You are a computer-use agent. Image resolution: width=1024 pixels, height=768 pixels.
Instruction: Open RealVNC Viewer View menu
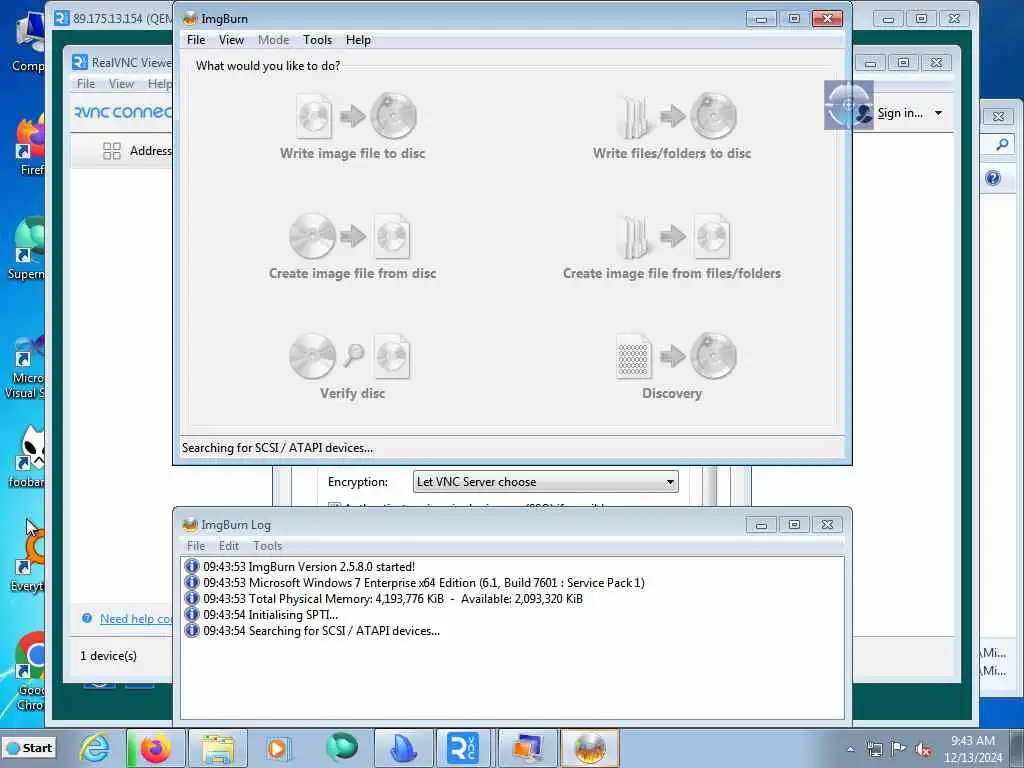pyautogui.click(x=121, y=84)
